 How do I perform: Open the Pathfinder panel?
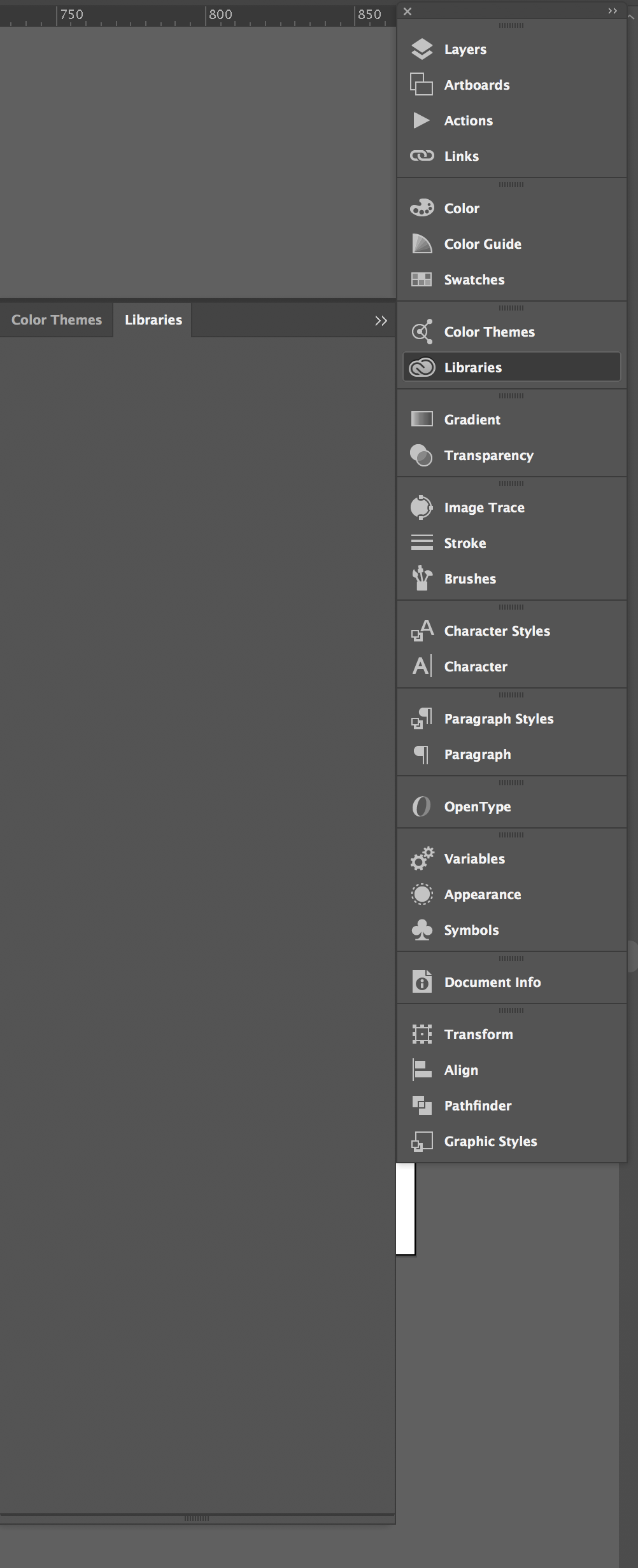[x=478, y=1105]
